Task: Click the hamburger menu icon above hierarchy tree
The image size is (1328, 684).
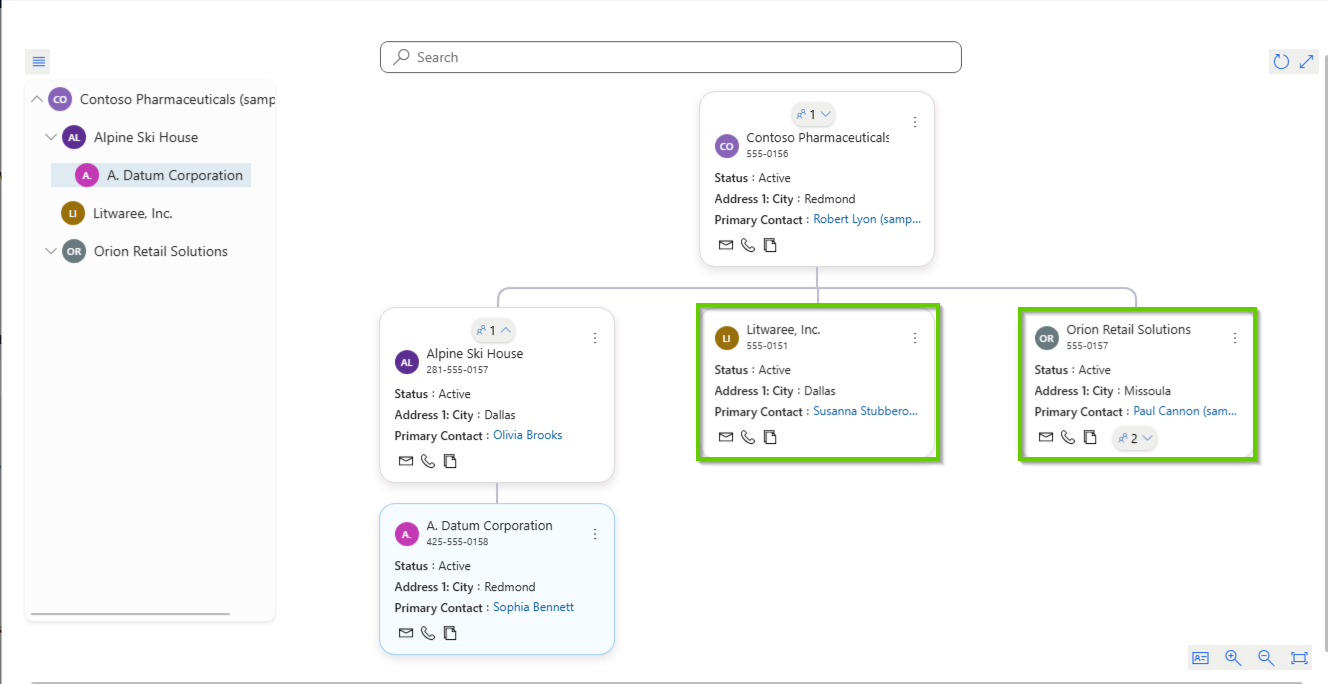Action: pyautogui.click(x=39, y=62)
